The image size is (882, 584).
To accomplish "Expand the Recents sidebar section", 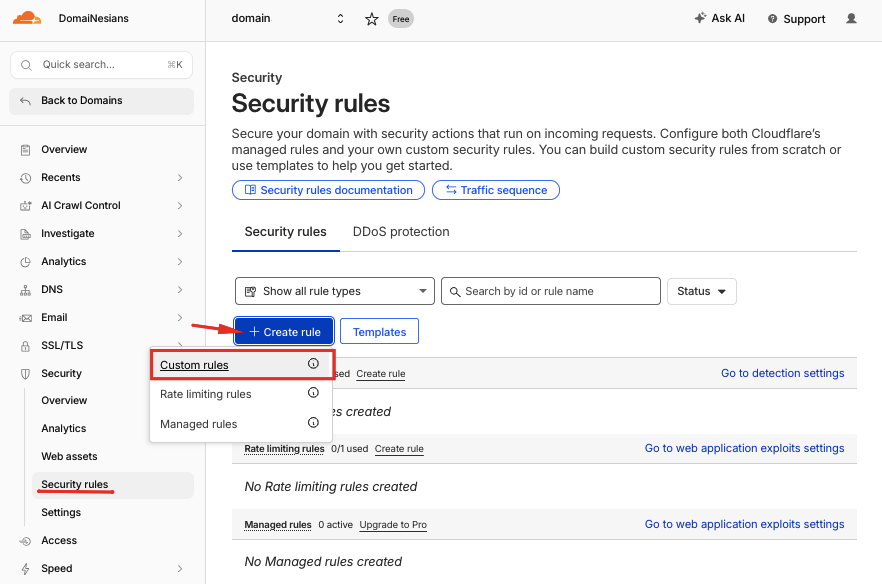I will 180,178.
